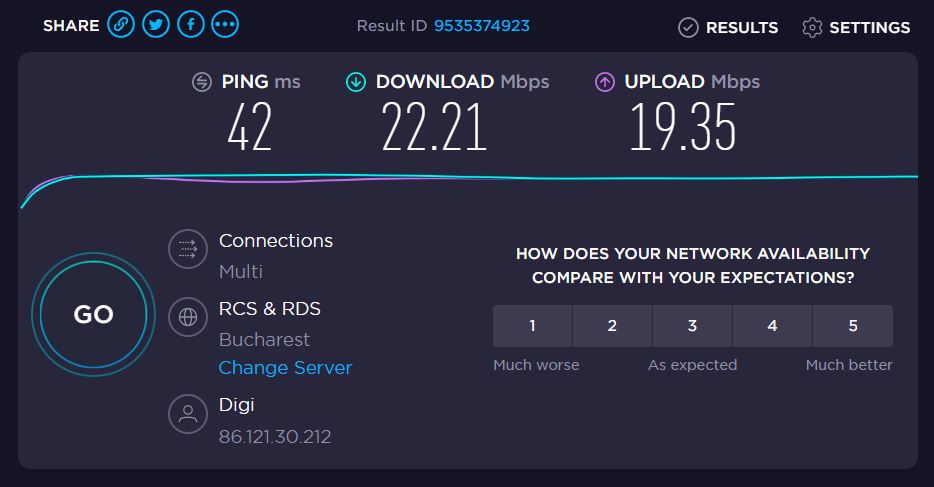Image resolution: width=934 pixels, height=487 pixels.
Task: Click the share link icon
Action: click(121, 26)
